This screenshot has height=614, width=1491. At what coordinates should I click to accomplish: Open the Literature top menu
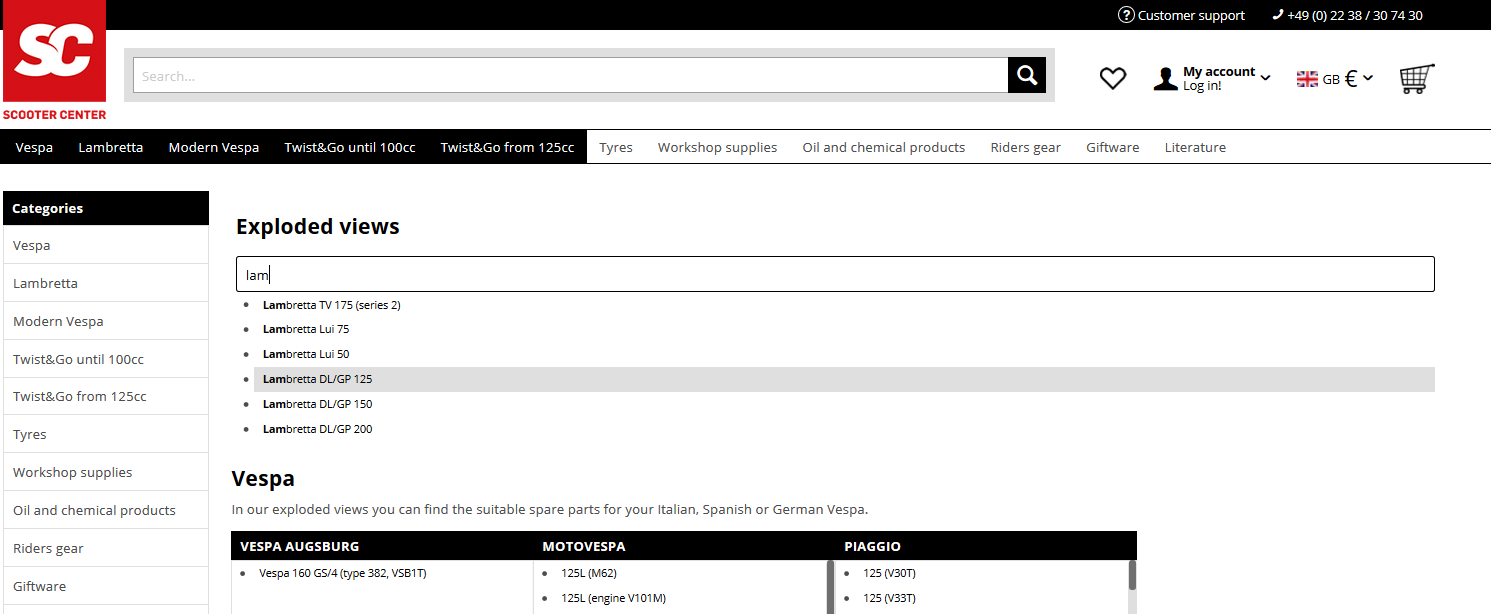point(1195,147)
